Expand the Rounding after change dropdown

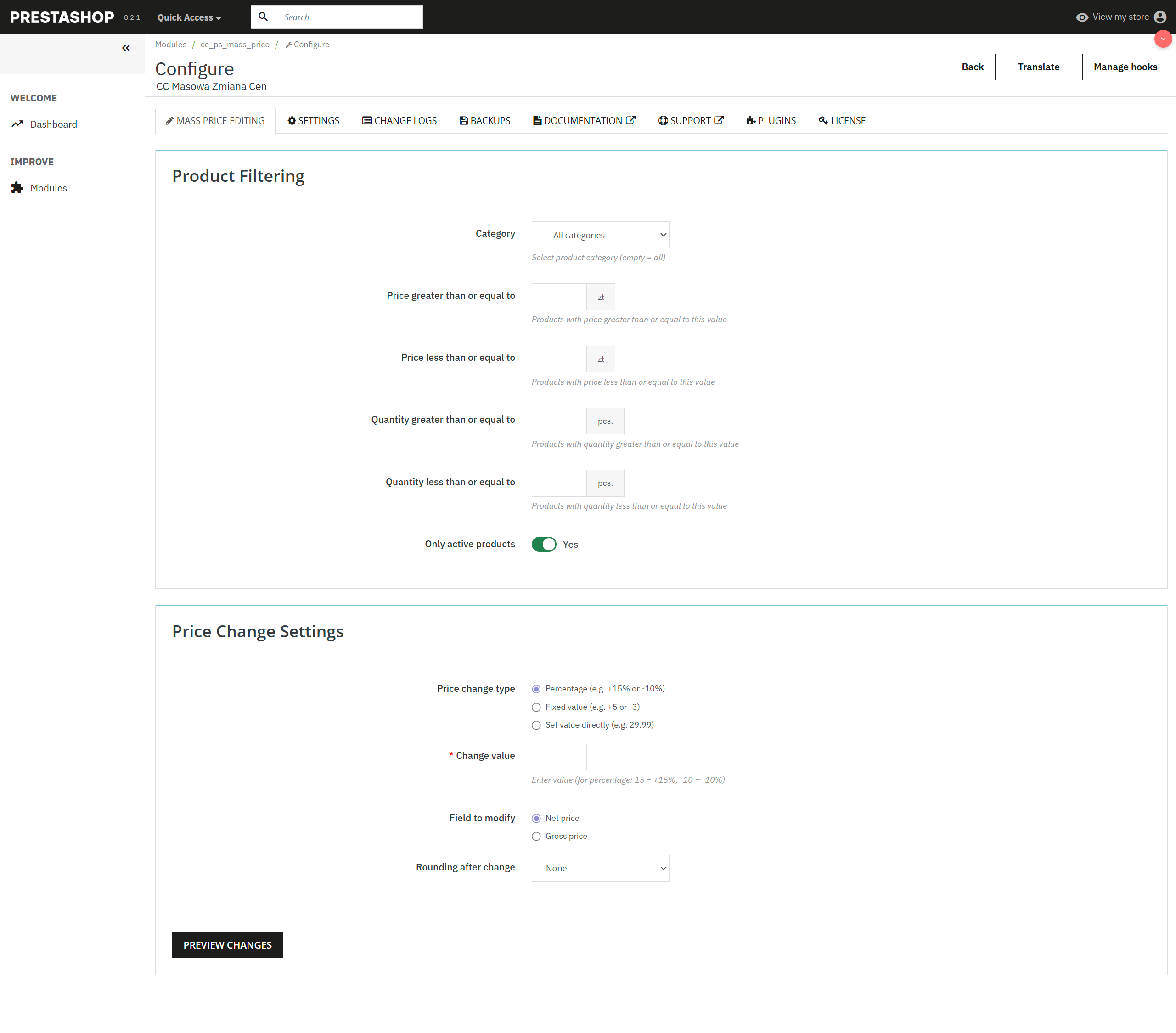[600, 869]
